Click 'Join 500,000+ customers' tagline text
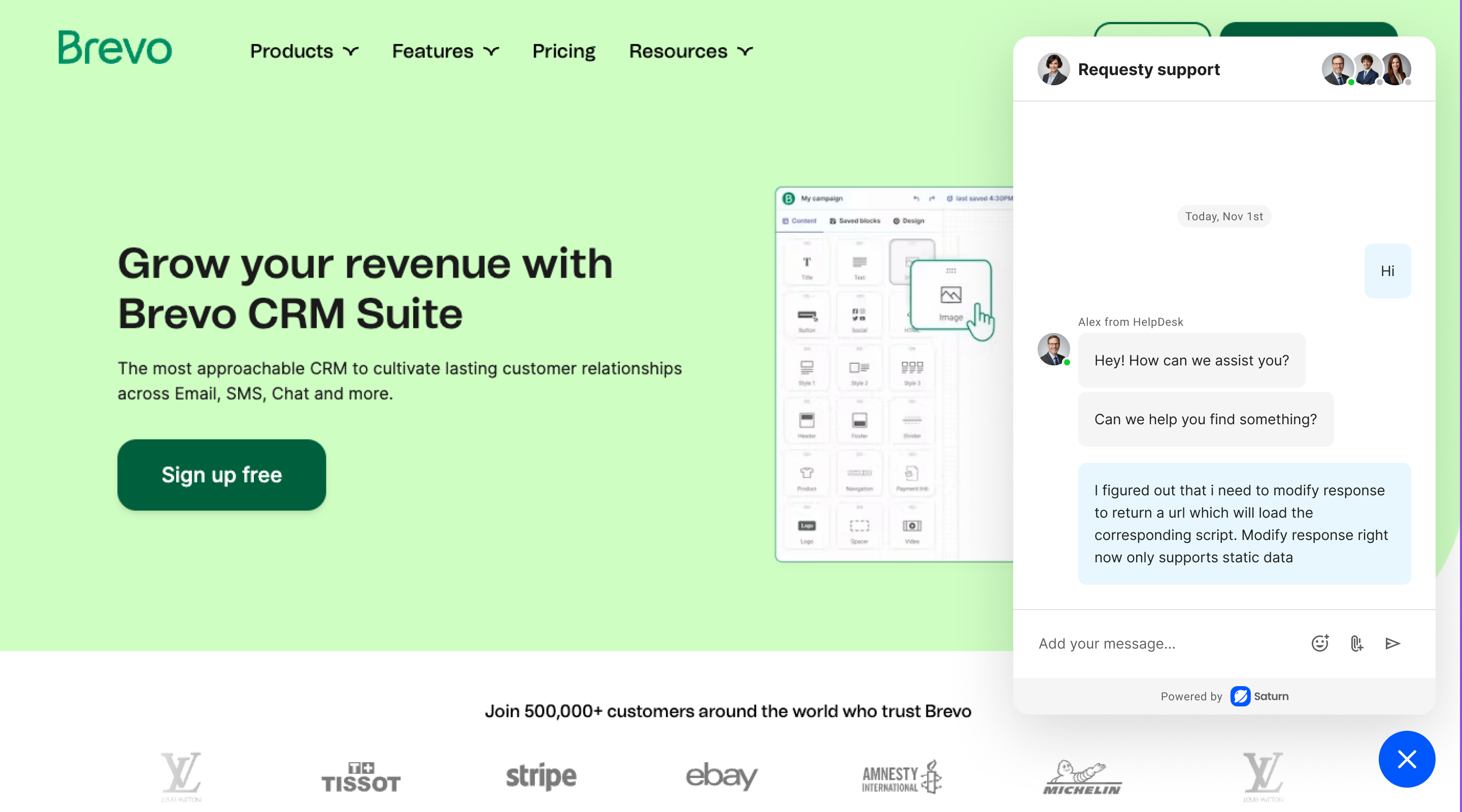The image size is (1462, 812). tap(727, 711)
